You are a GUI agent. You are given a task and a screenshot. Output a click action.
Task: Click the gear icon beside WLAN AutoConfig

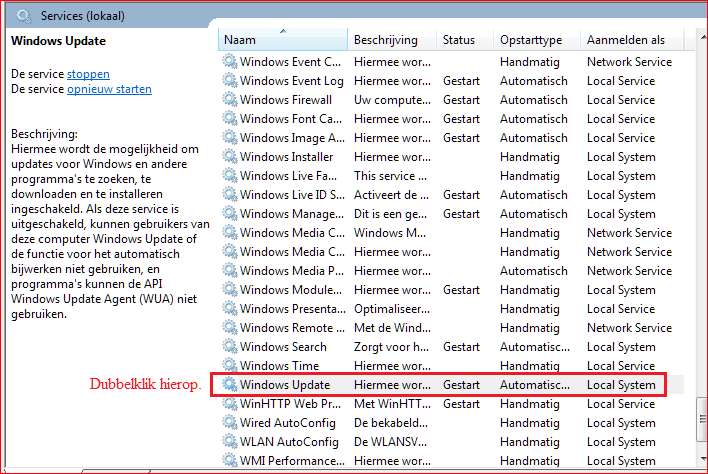pos(230,442)
